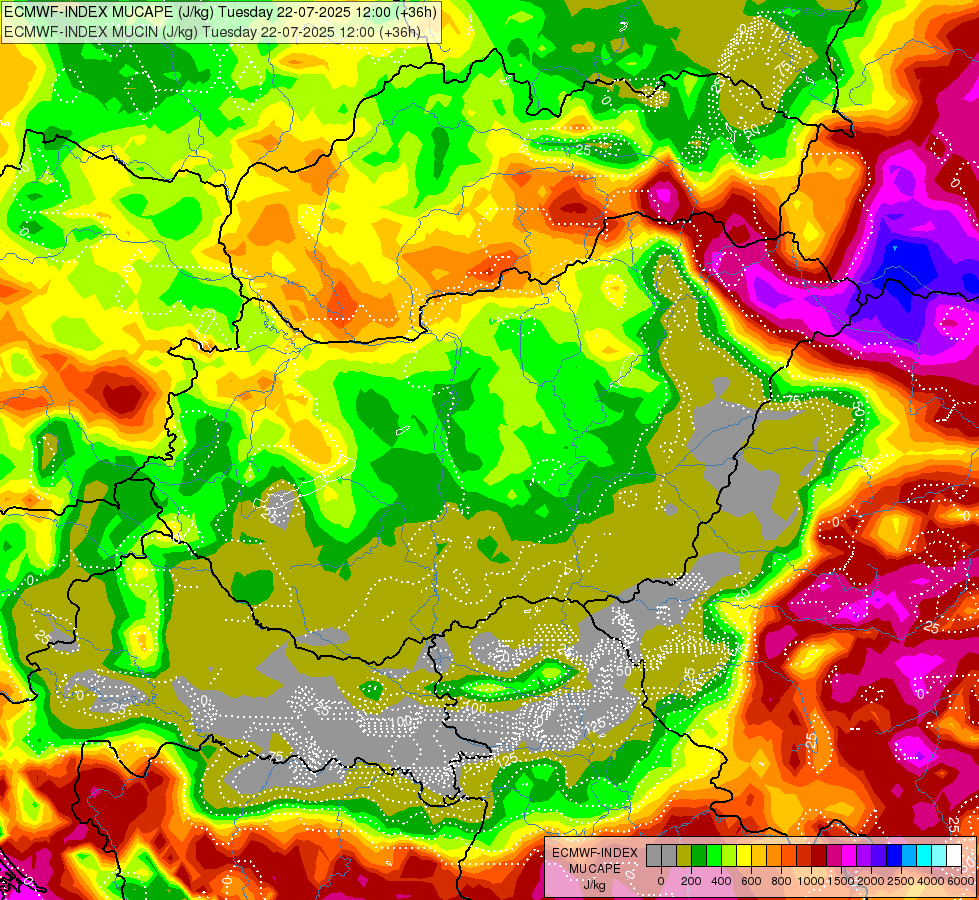Viewport: 979px width, 900px height.
Task: Click the legend's 2500 tick label
Action: tap(902, 881)
